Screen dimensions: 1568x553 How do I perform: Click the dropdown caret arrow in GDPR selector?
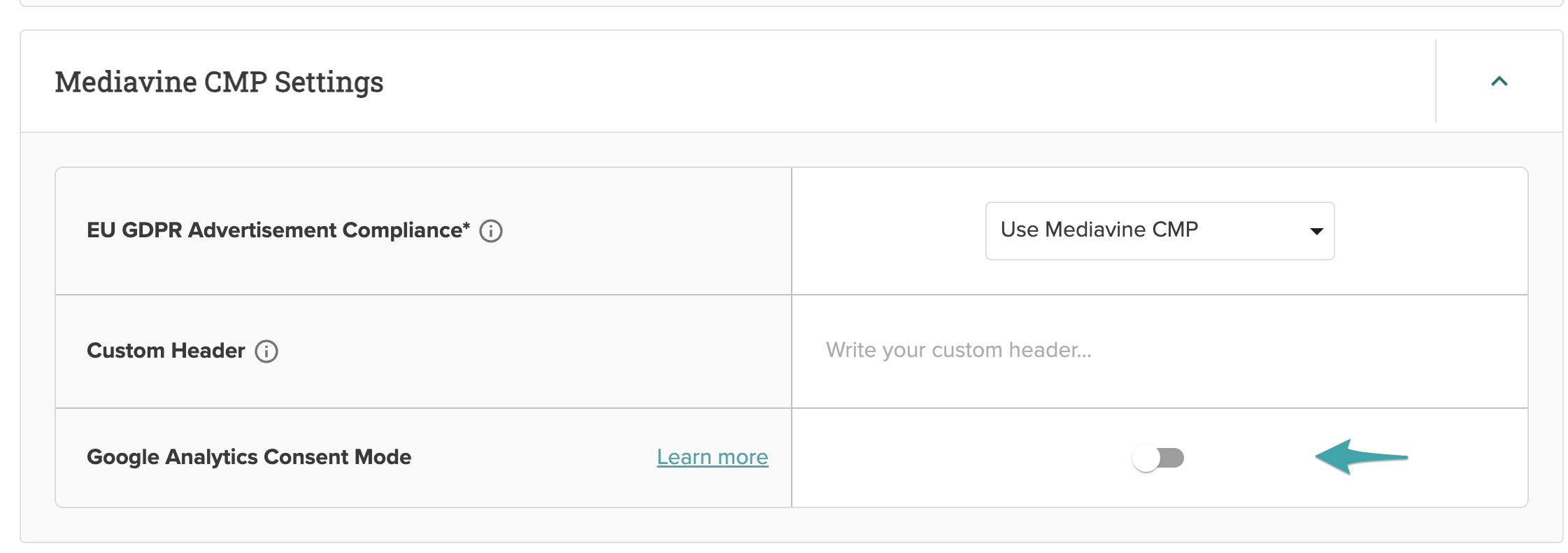[1316, 231]
